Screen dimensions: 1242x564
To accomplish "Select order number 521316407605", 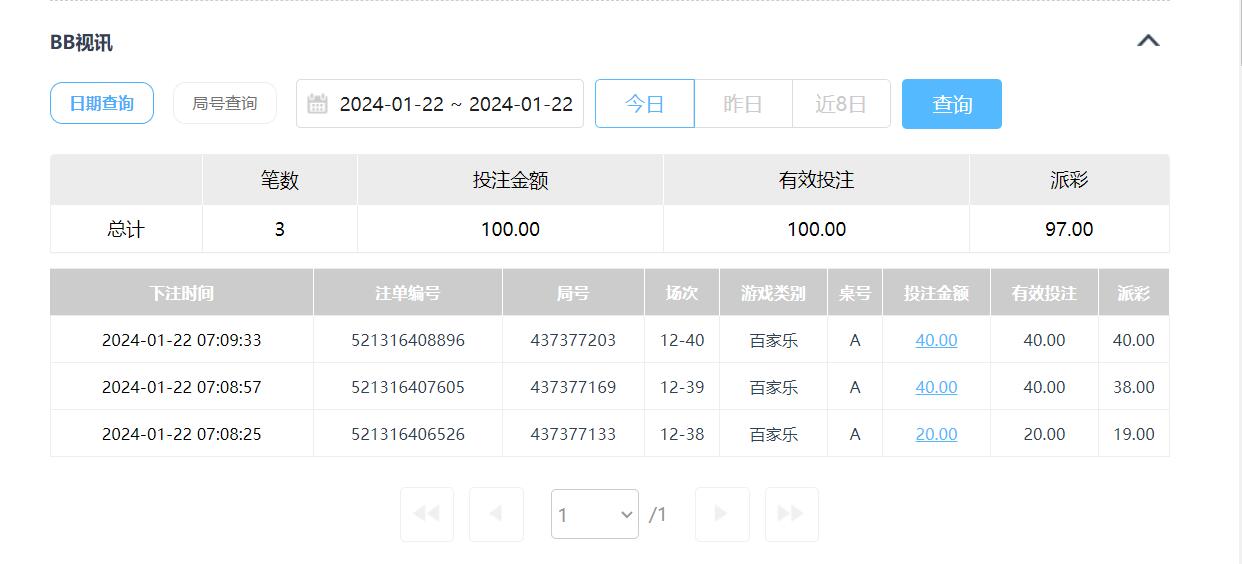I will [408, 387].
